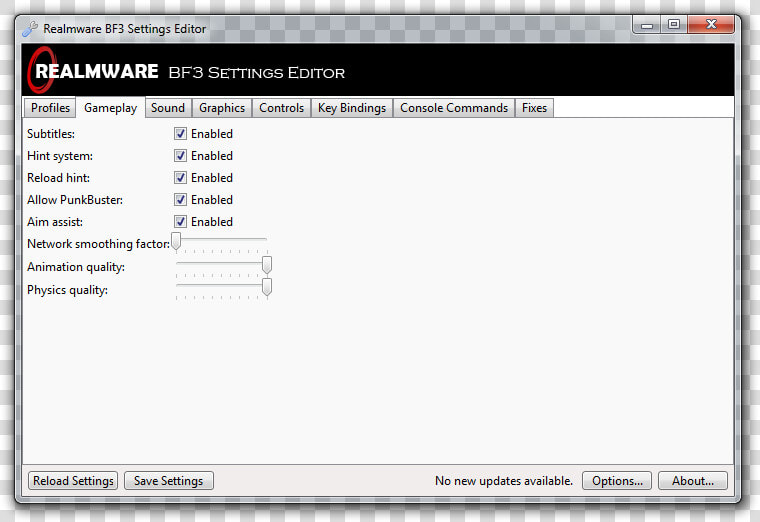Toggle Allow PunkBuster checkbox

coord(180,200)
